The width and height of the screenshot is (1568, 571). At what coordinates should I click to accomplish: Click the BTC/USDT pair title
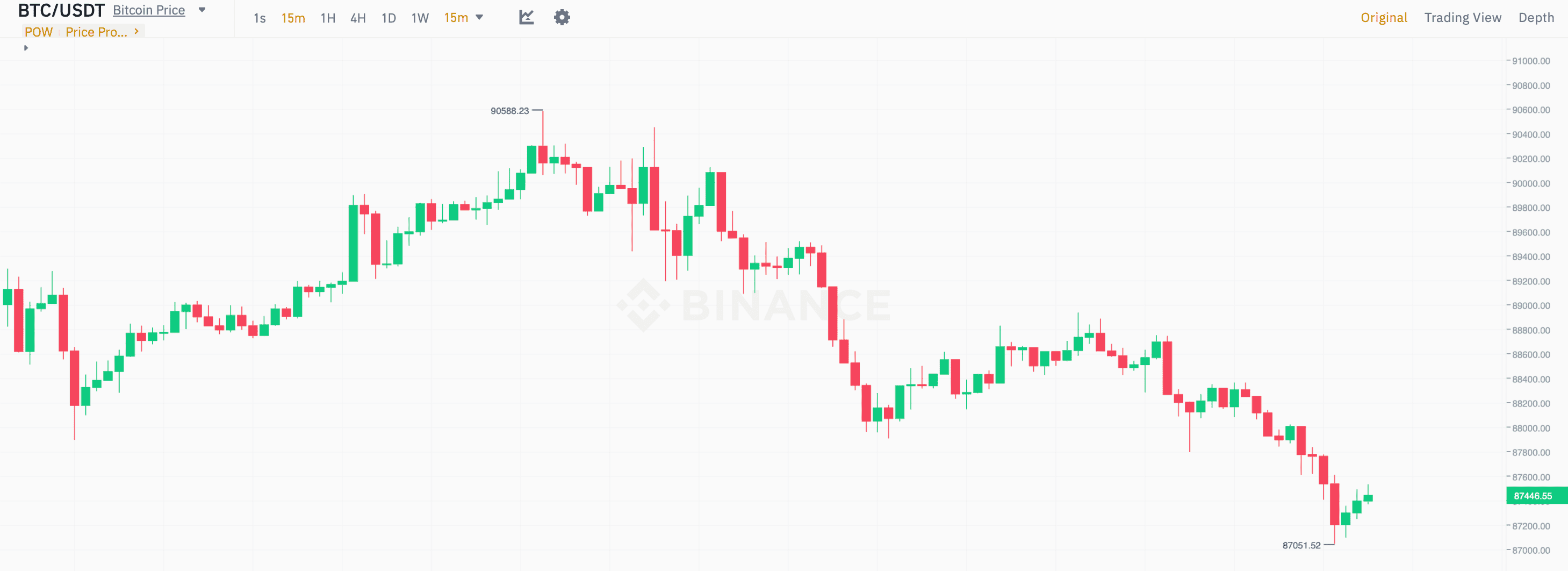(61, 10)
